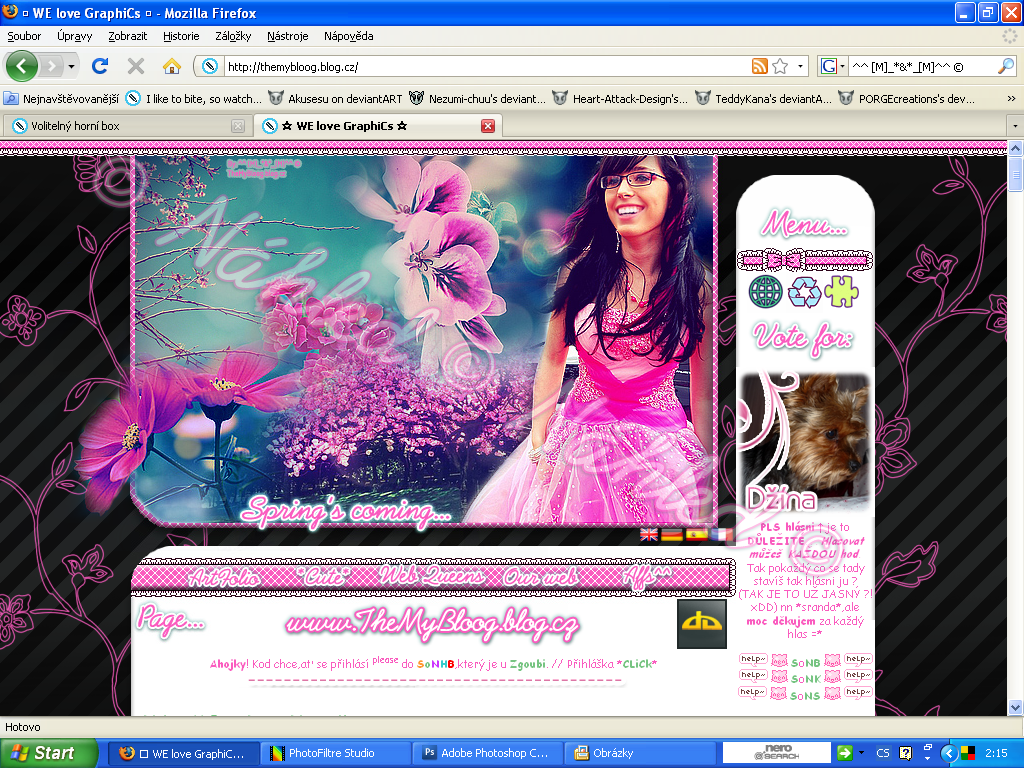Click the Windows Start button
Image resolution: width=1024 pixels, height=768 pixels.
click(48, 753)
